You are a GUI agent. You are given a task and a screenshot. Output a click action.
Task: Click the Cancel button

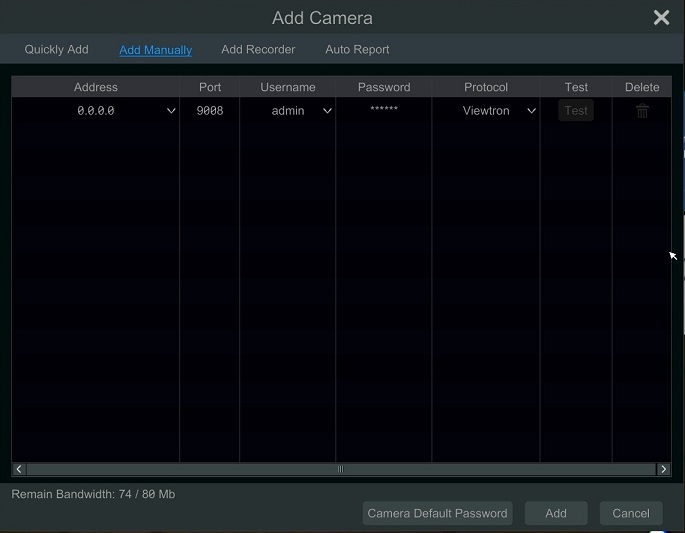(631, 513)
